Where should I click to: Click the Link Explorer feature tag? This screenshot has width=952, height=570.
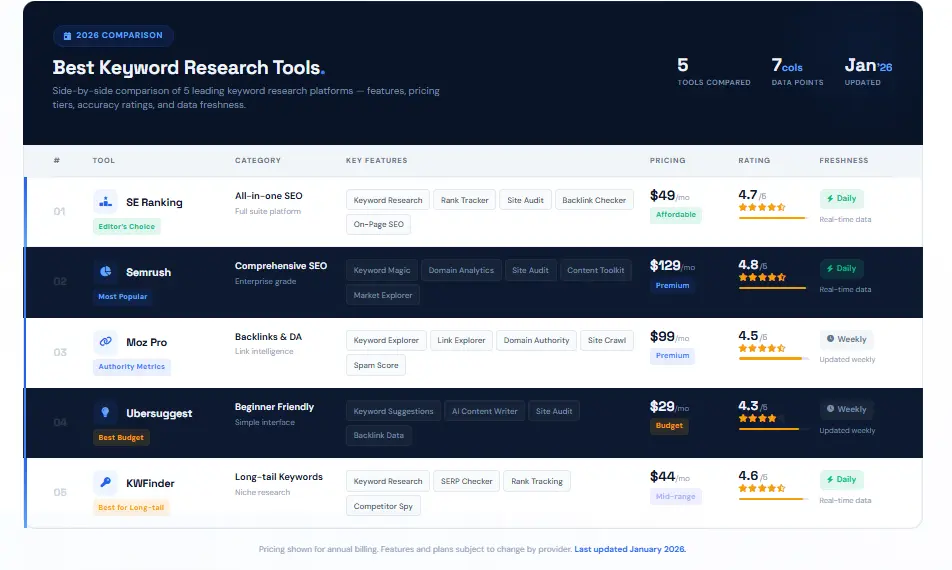coord(461,341)
